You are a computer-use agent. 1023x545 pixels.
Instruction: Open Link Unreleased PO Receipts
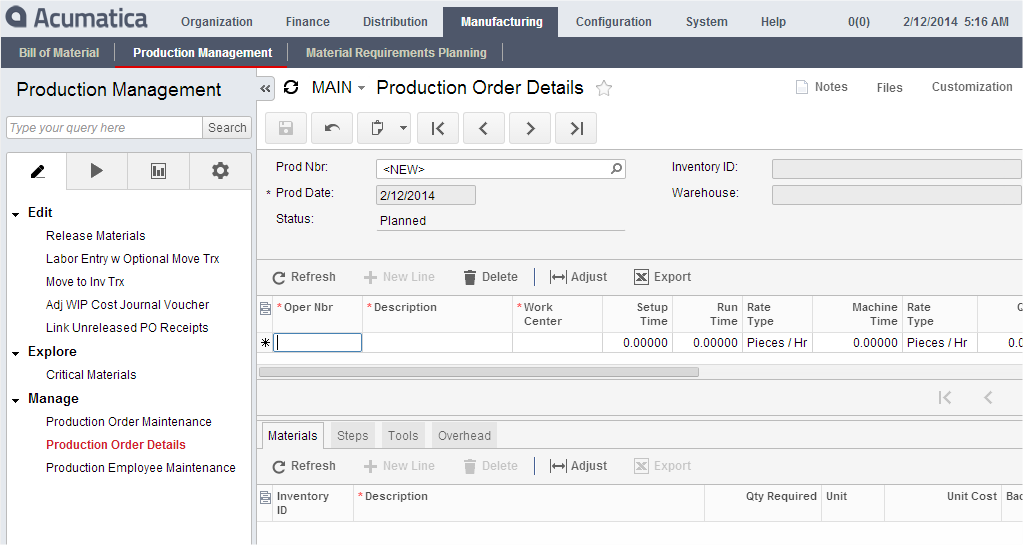127,327
